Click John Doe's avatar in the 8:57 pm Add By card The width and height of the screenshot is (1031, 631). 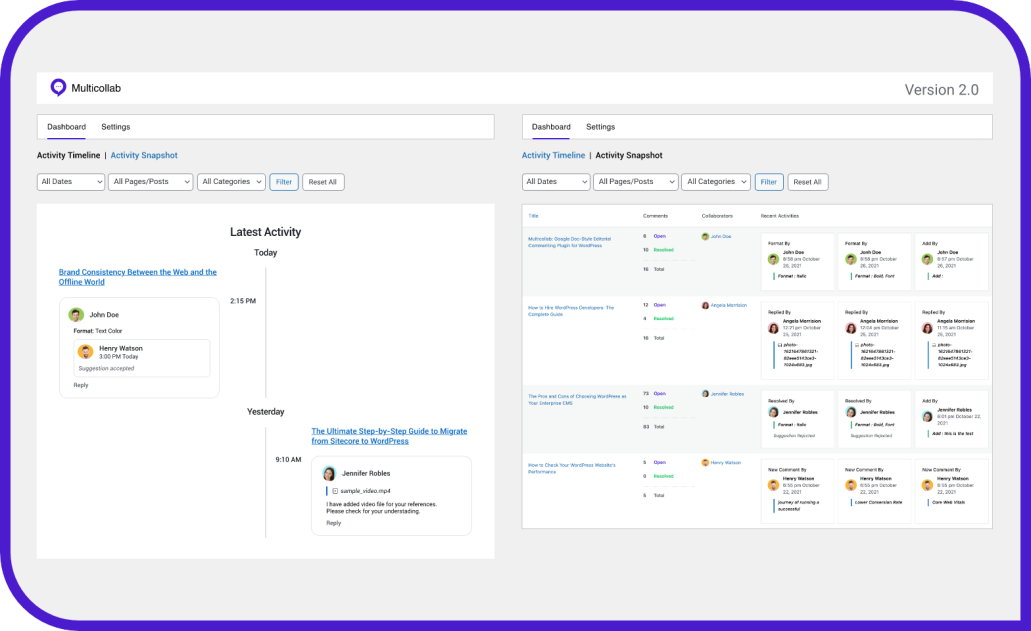pos(927,260)
